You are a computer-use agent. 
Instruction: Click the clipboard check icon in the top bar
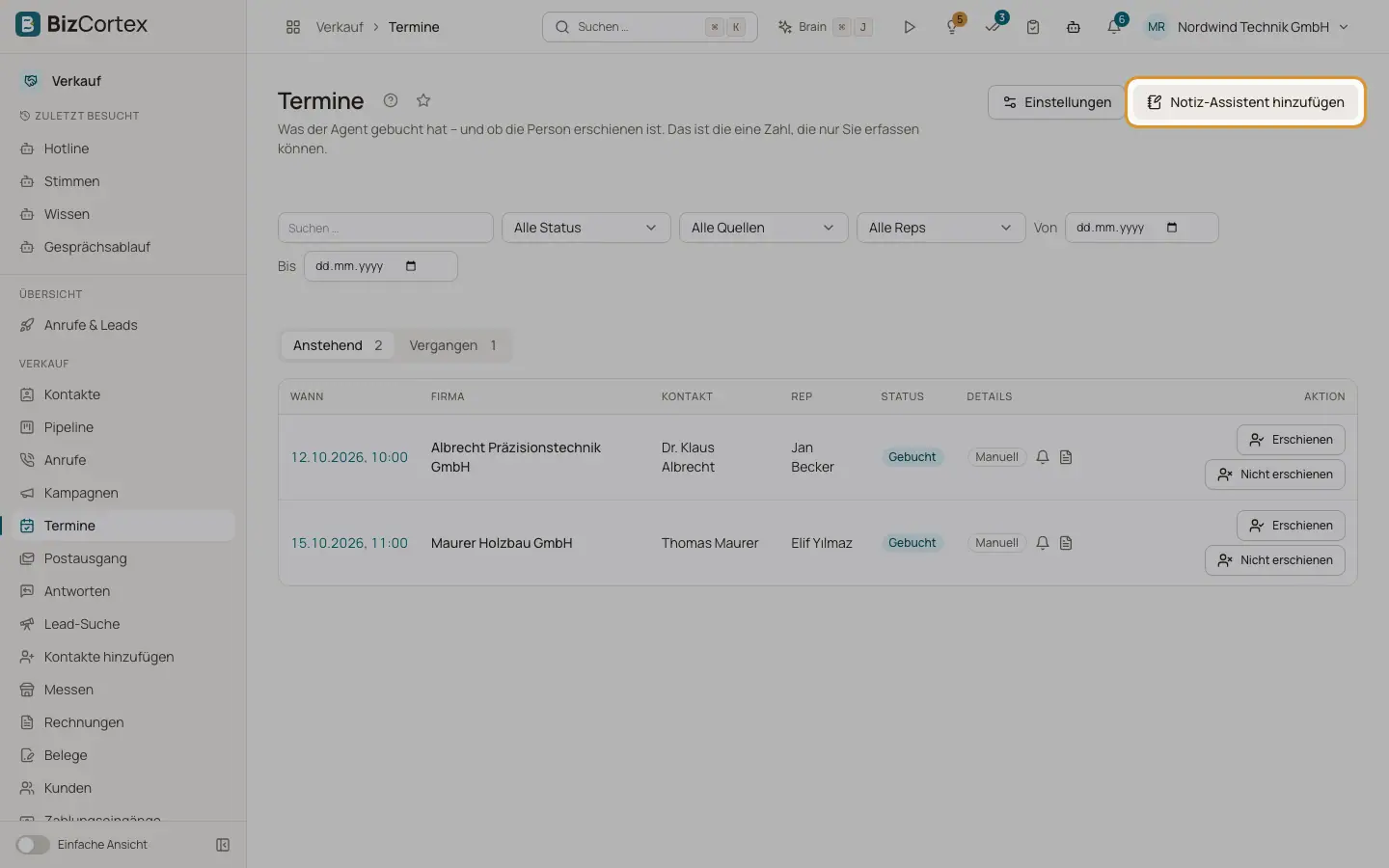1033,27
